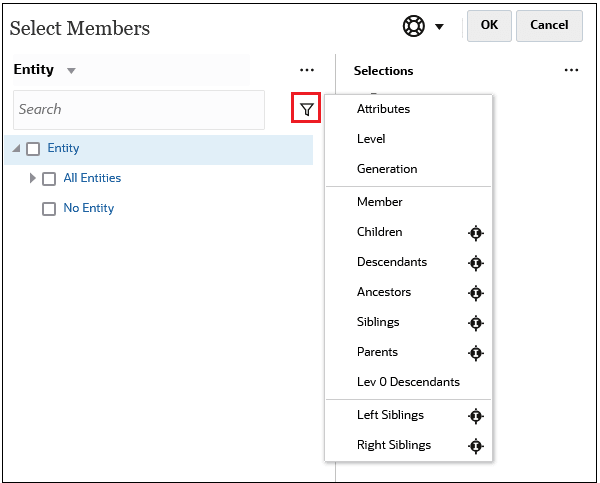Image resolution: width=600 pixels, height=483 pixels.
Task: Click inclusive icon next to Ancestors
Action: pyautogui.click(x=476, y=293)
